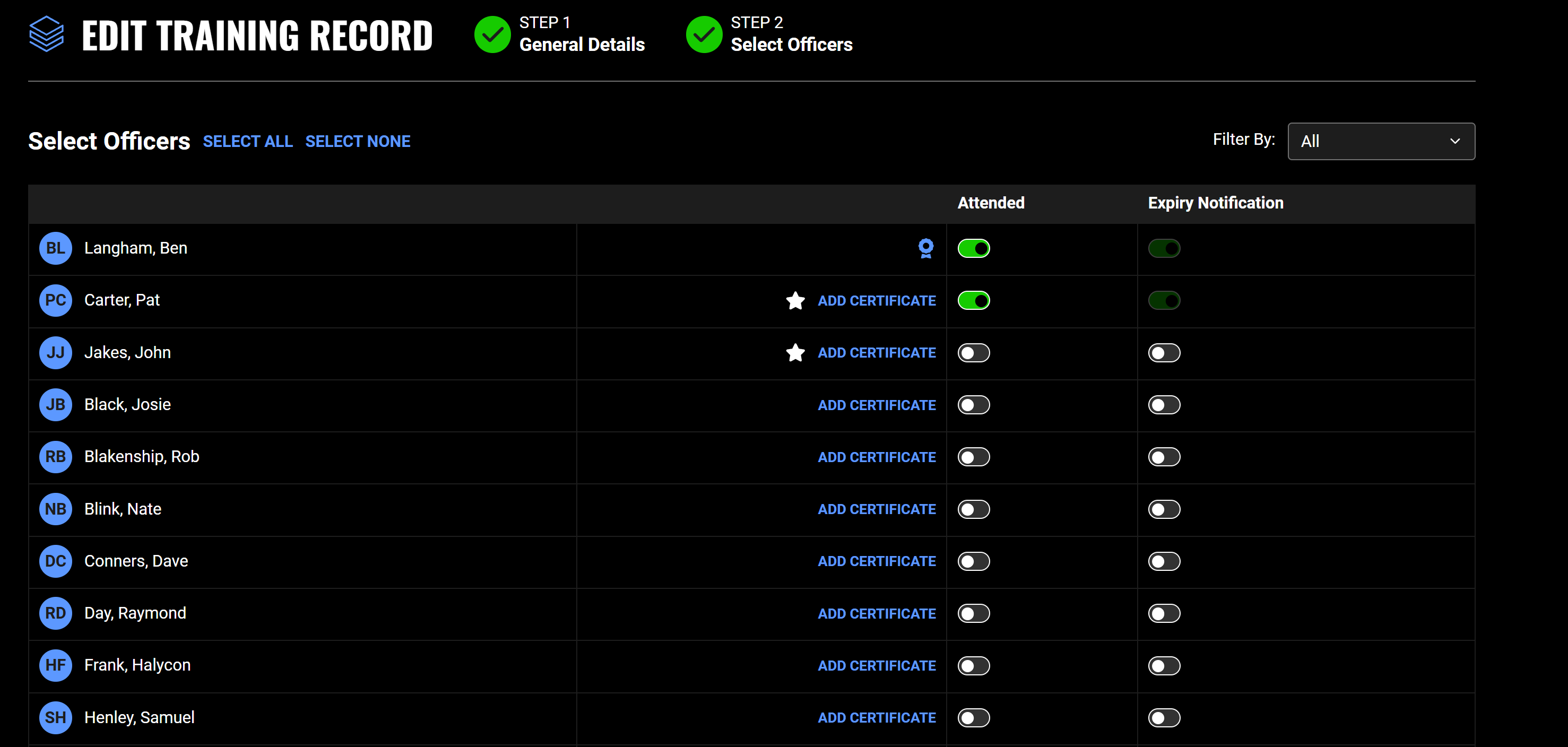Add certificate for Jakes, John

pos(877,352)
